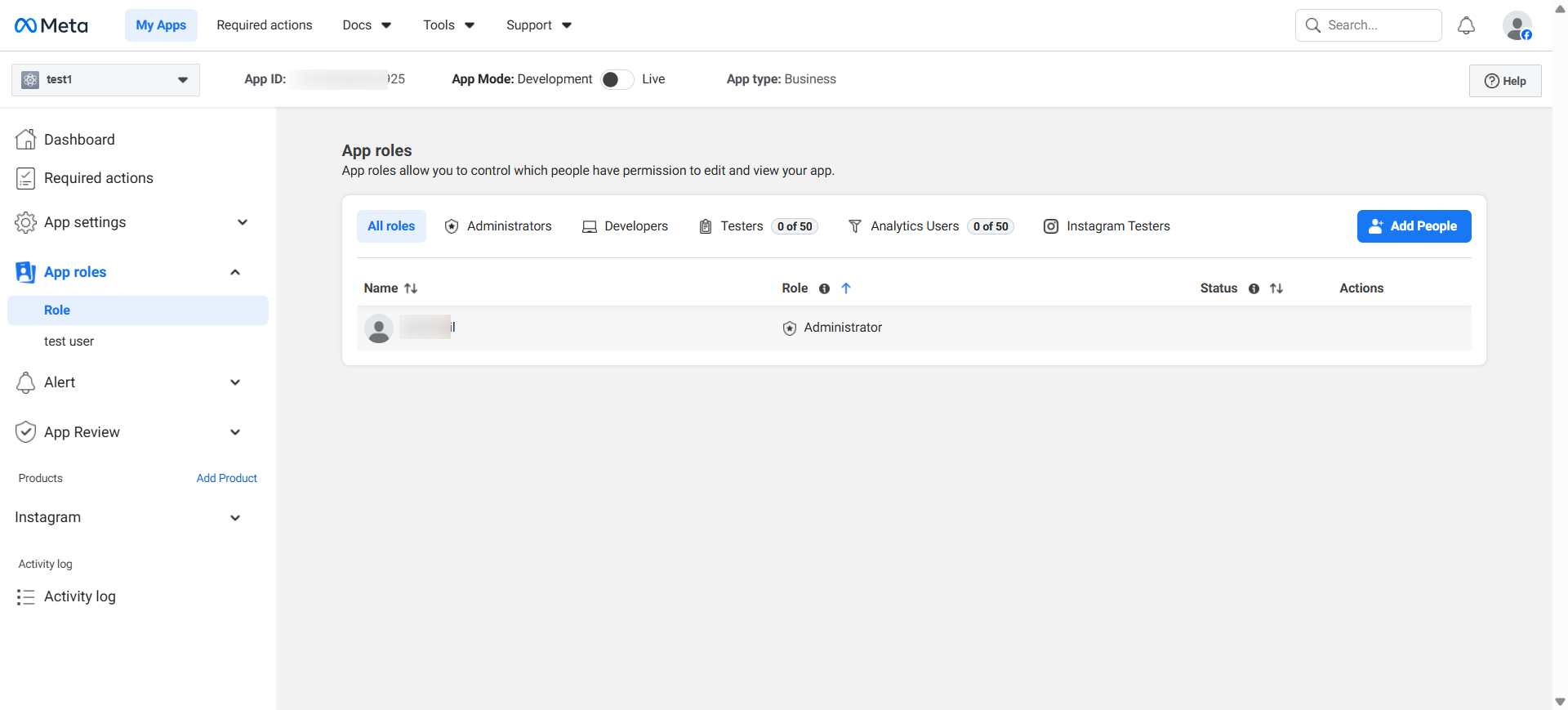Open the notifications bell
This screenshot has width=1568, height=710.
[x=1466, y=25]
